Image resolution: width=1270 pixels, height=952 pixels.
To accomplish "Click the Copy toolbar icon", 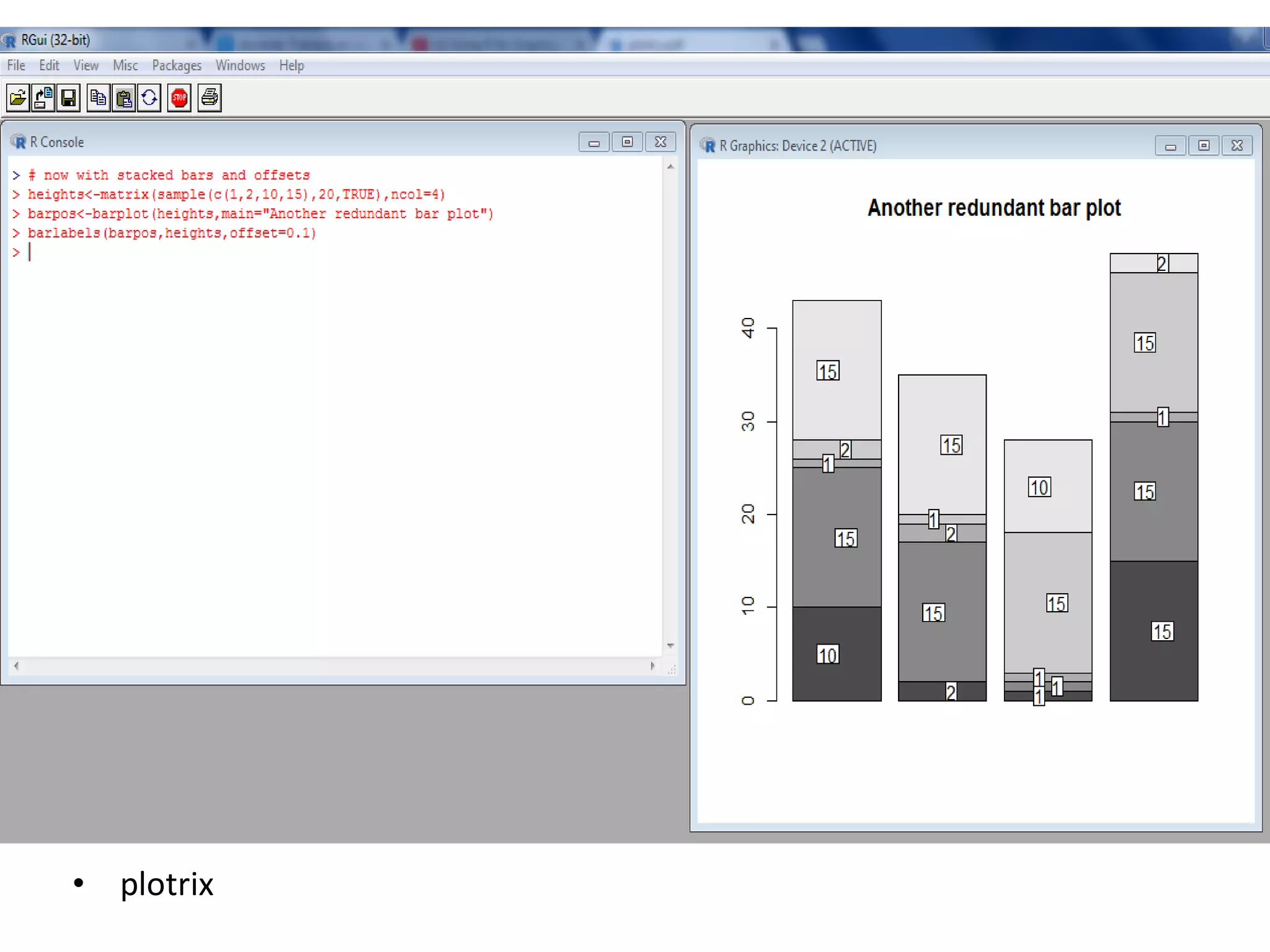I will [x=98, y=98].
